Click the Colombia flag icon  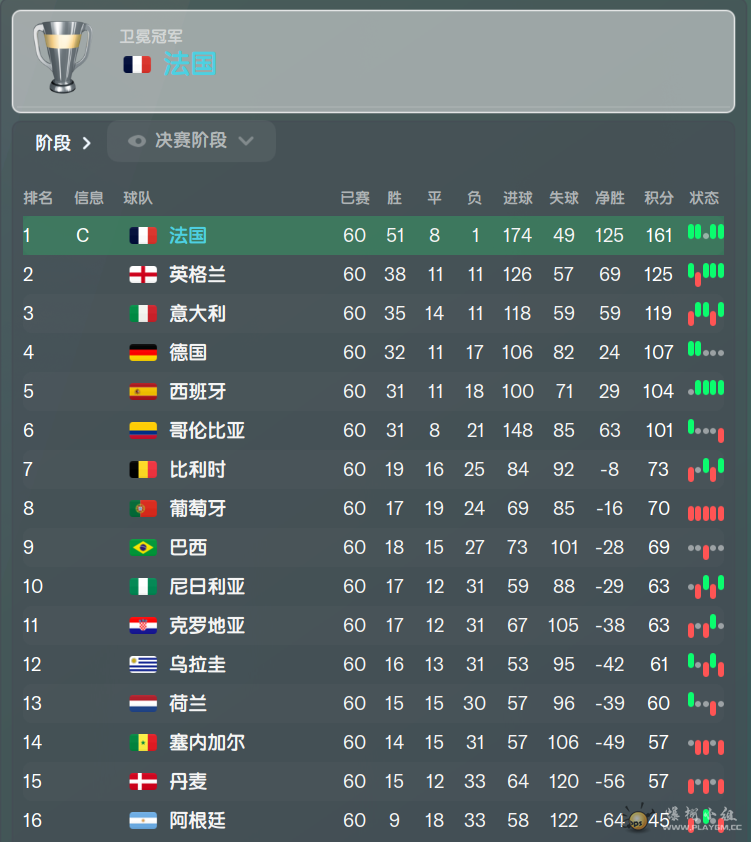[143, 430]
